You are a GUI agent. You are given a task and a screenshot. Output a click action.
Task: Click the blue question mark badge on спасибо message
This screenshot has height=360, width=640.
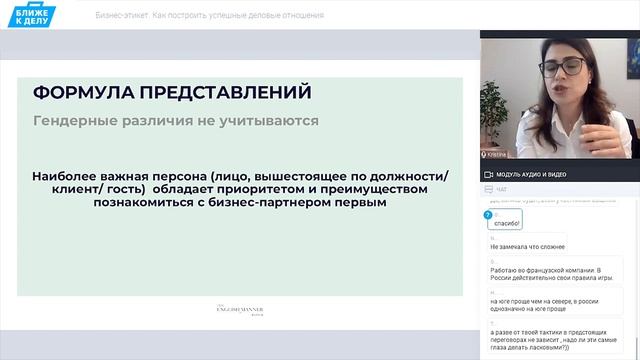point(488,215)
